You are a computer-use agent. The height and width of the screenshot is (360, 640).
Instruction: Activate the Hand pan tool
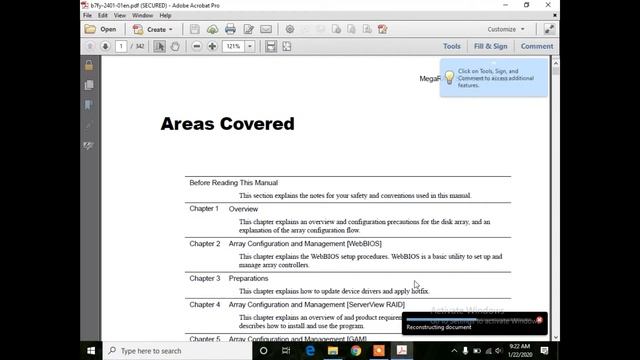click(175, 46)
